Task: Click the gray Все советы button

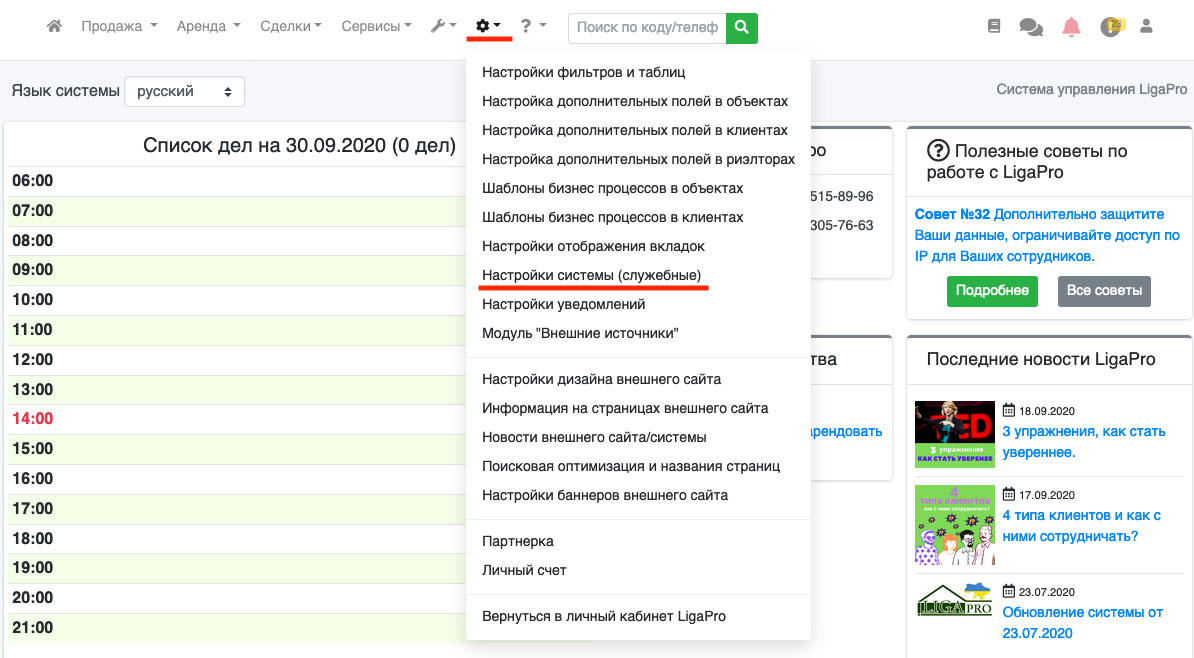Action: [1104, 291]
